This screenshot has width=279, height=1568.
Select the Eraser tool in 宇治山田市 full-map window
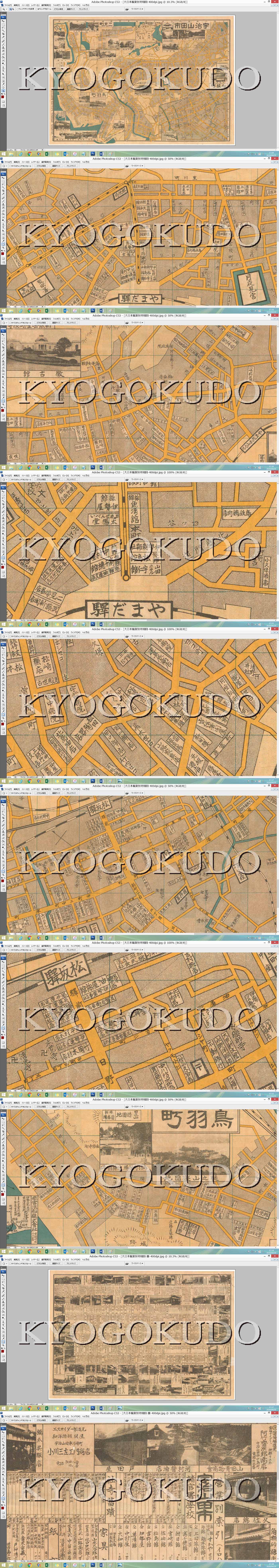[3, 54]
